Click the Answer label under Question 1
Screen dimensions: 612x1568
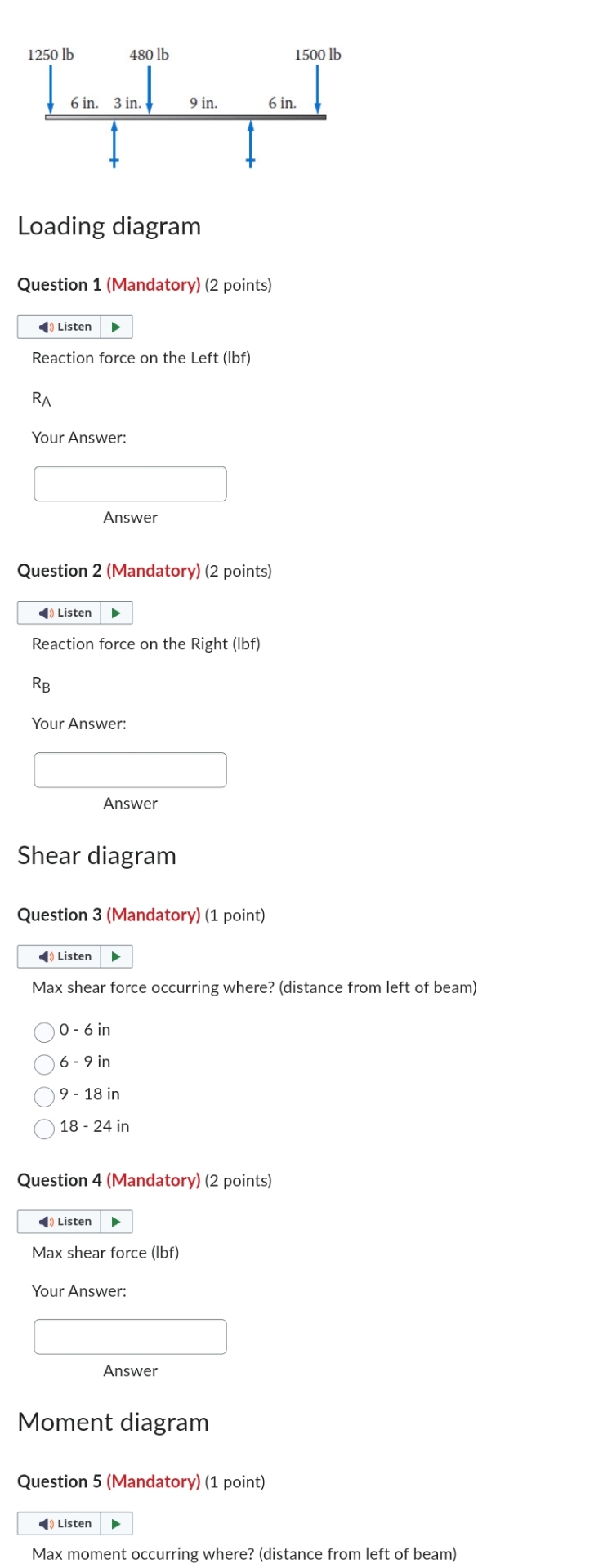130,517
